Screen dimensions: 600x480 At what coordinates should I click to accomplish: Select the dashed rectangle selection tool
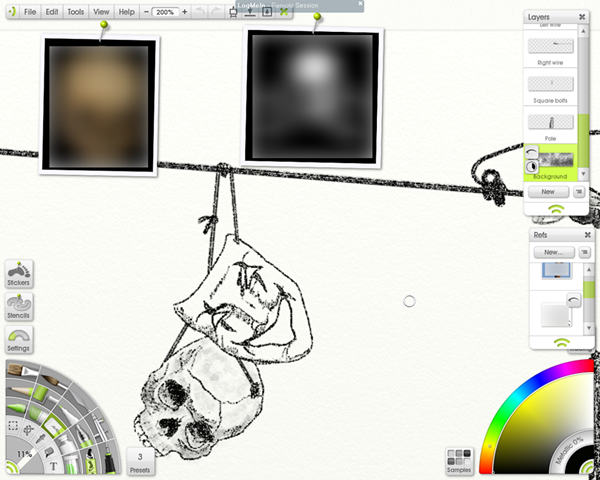point(13,425)
